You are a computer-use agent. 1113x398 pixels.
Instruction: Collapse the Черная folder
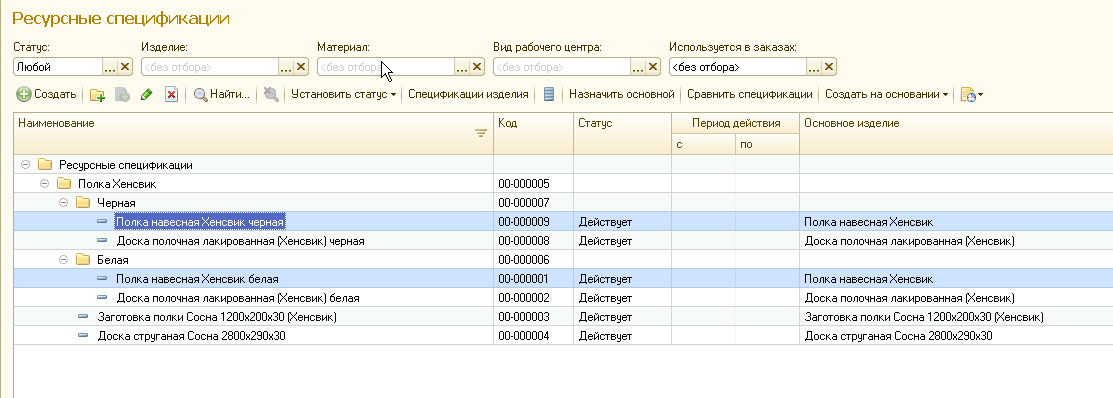pos(64,203)
